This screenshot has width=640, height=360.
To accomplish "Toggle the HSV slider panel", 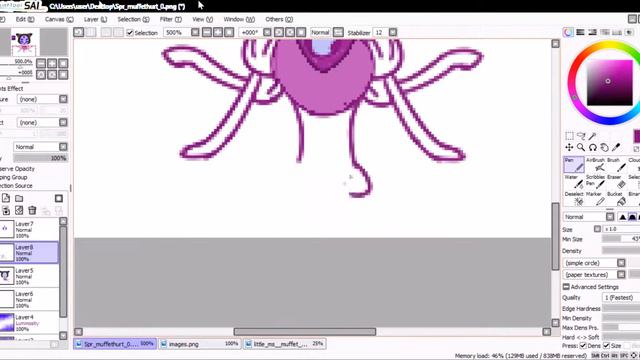I will coord(592,32).
